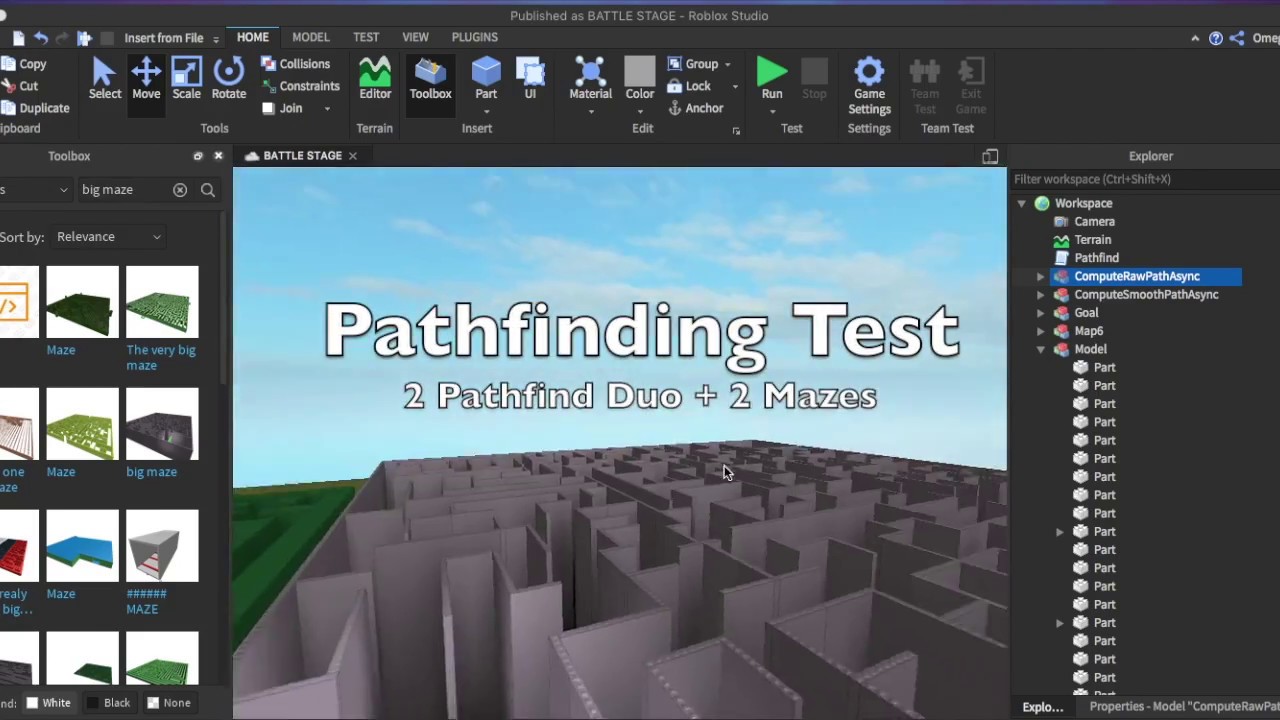Viewport: 1280px width, 720px height.
Task: Select Pathfind script in Explorer
Action: pos(1096,258)
